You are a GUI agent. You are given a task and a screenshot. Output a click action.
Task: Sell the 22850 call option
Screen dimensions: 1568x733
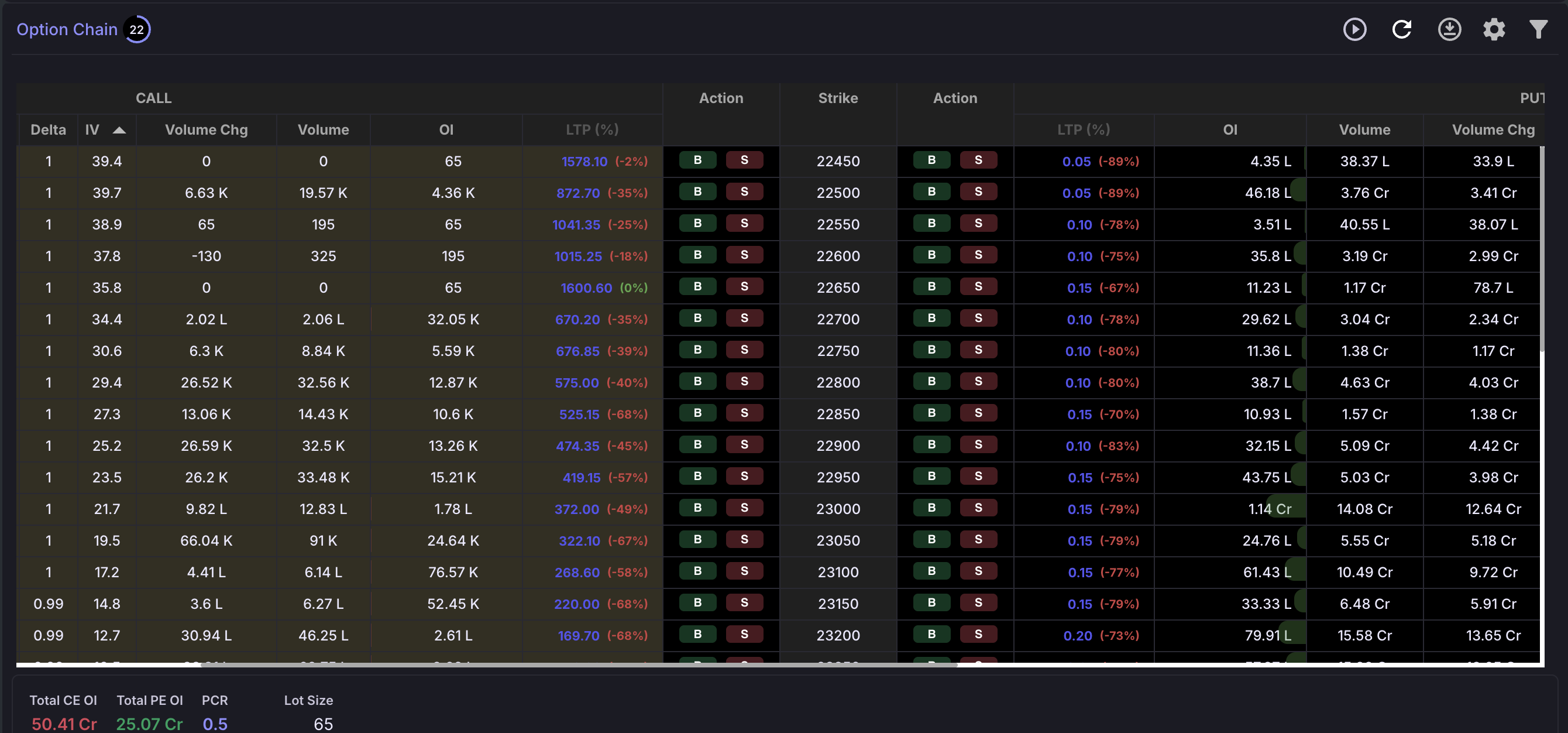tap(744, 414)
